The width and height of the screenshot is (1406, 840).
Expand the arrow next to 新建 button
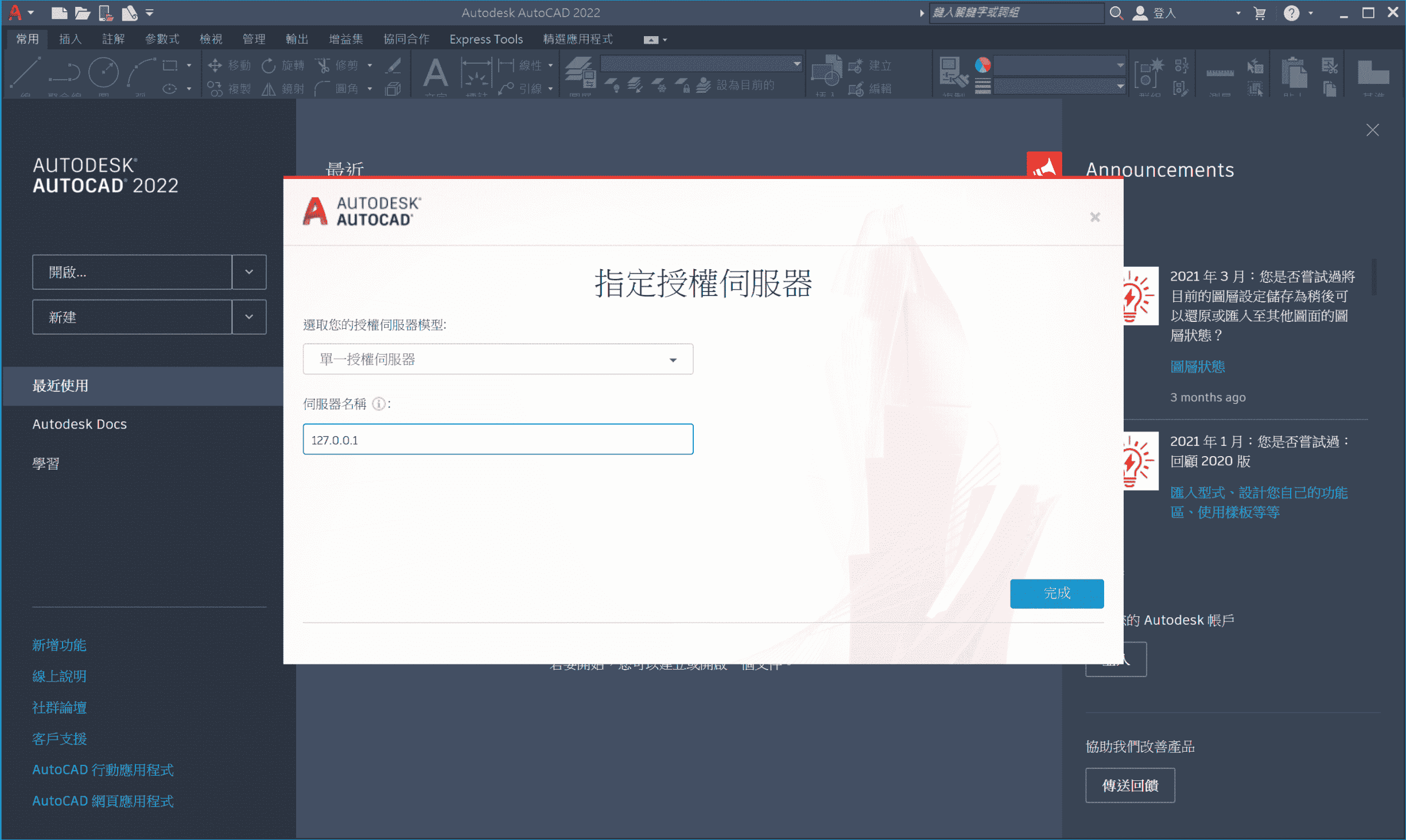point(249,317)
